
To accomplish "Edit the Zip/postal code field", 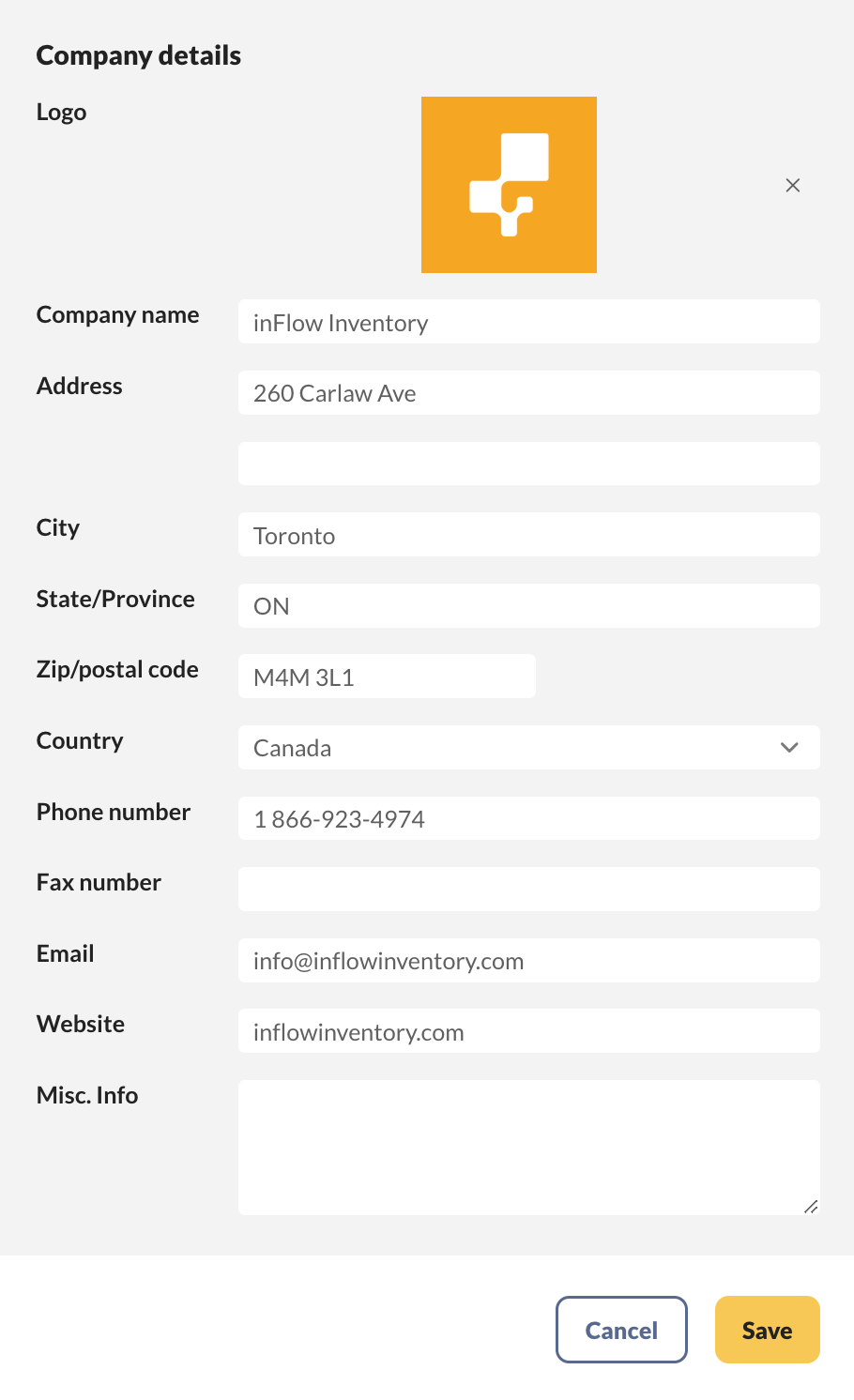I will [387, 677].
